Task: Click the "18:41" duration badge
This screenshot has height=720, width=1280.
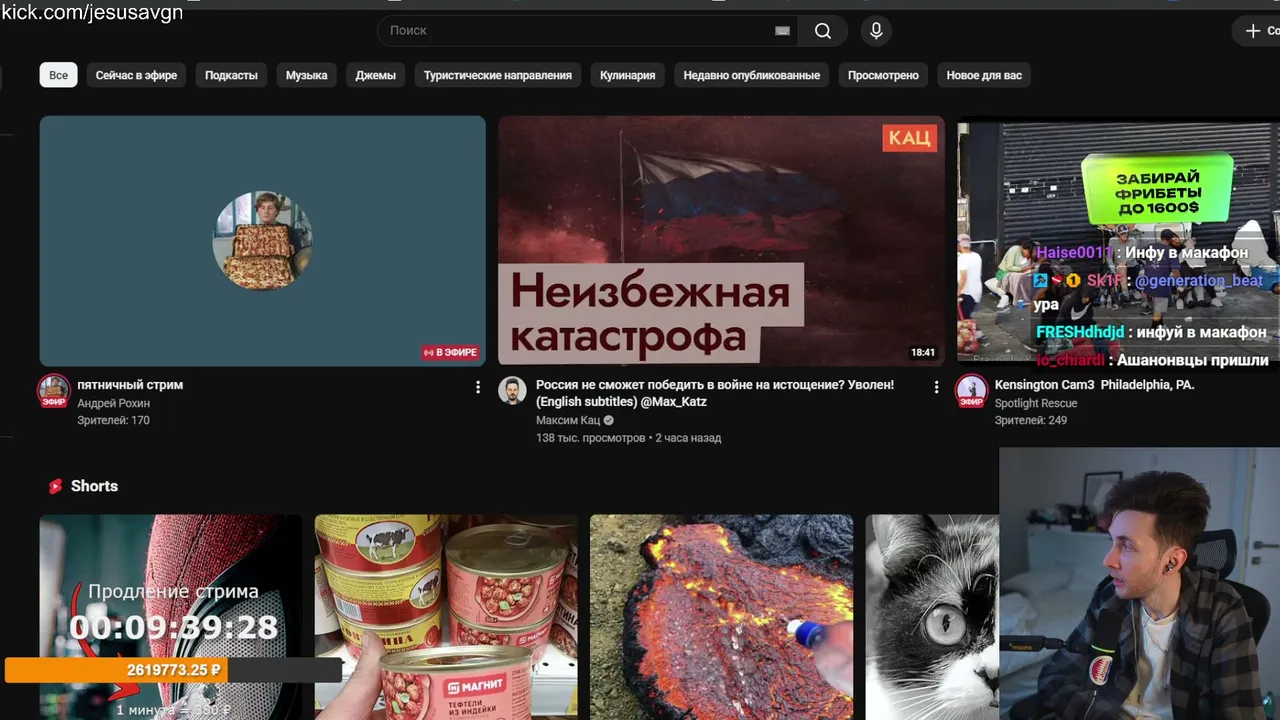Action: click(923, 352)
